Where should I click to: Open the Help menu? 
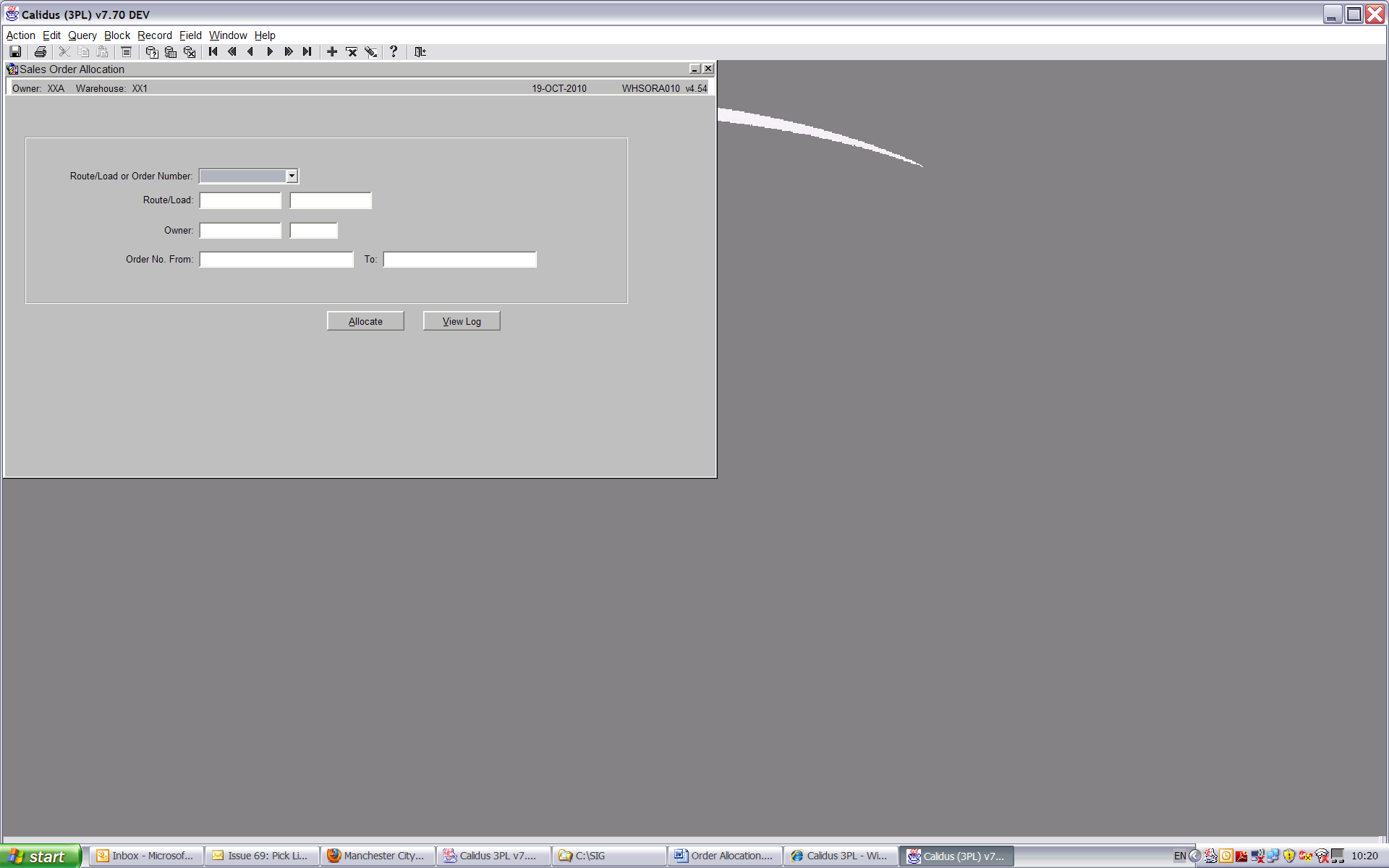pos(265,35)
